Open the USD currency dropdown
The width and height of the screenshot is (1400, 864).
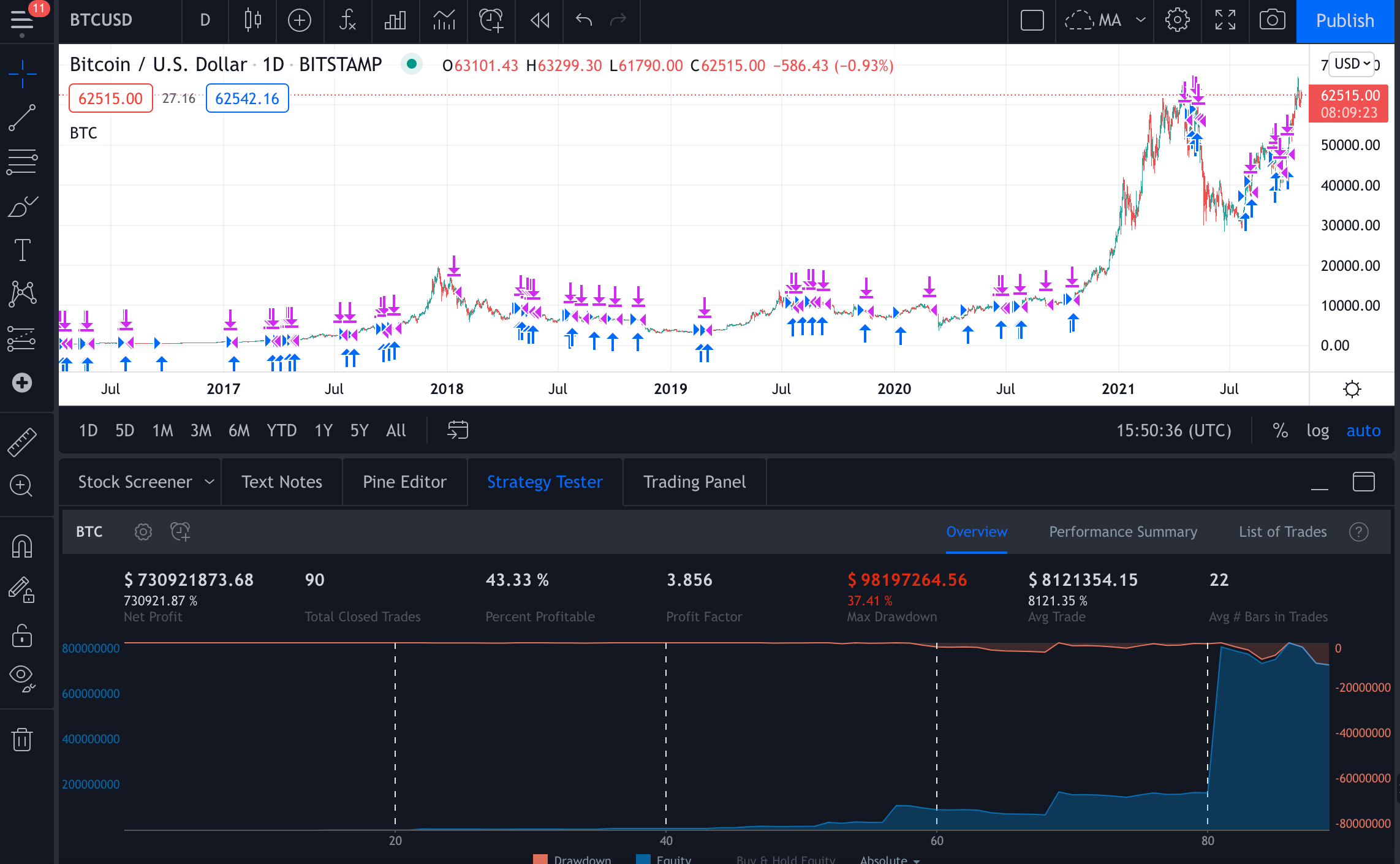tap(1352, 64)
